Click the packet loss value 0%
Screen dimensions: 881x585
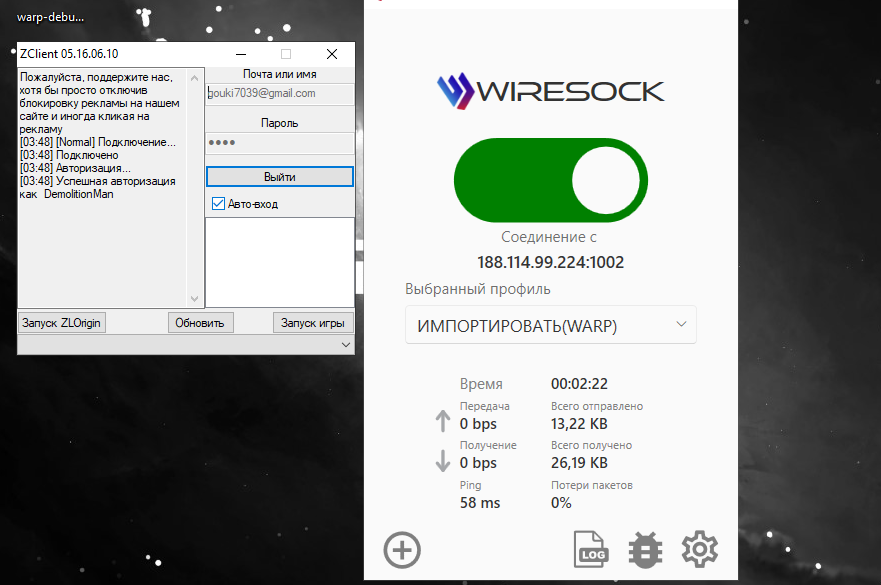click(561, 503)
